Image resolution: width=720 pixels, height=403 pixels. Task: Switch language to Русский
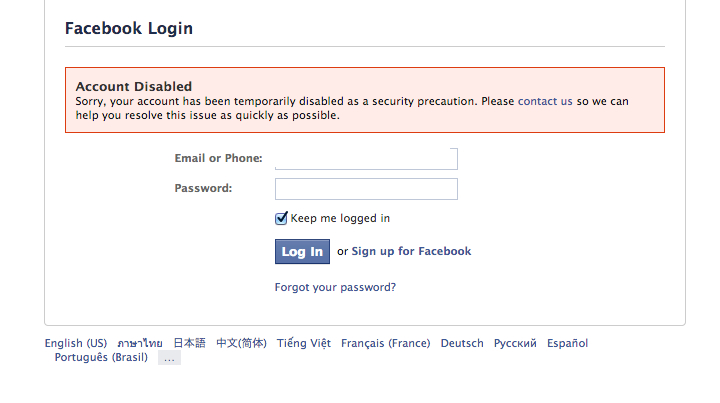coord(515,343)
